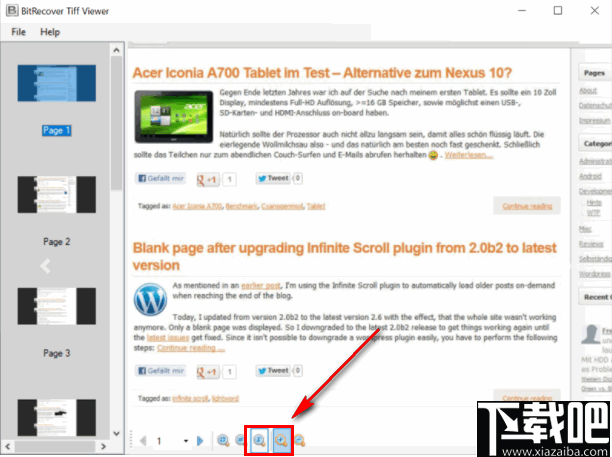Click the Hints subcategory link
Screen dimensions: 612x457
coord(594,203)
